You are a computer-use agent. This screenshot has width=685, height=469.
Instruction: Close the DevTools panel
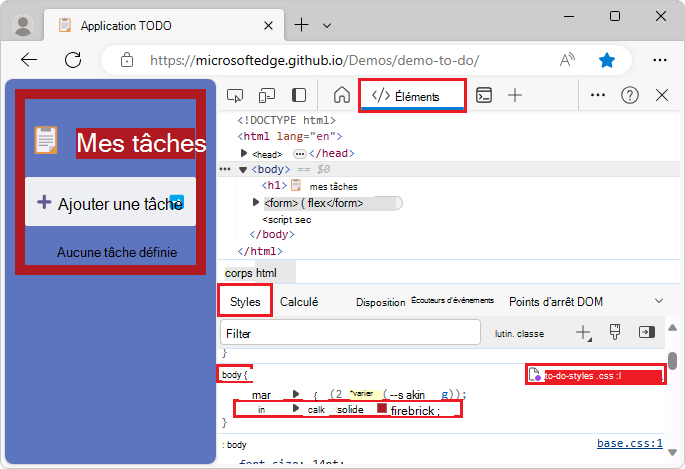662,95
